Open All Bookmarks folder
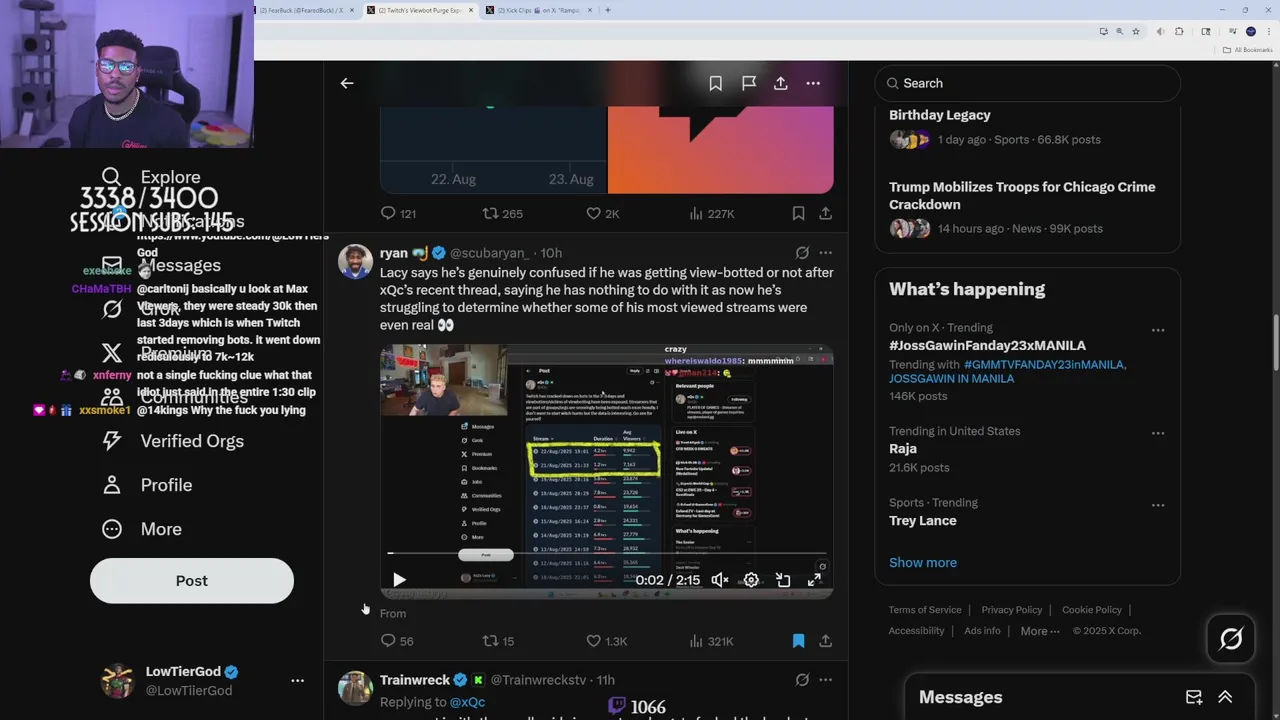 point(1249,50)
